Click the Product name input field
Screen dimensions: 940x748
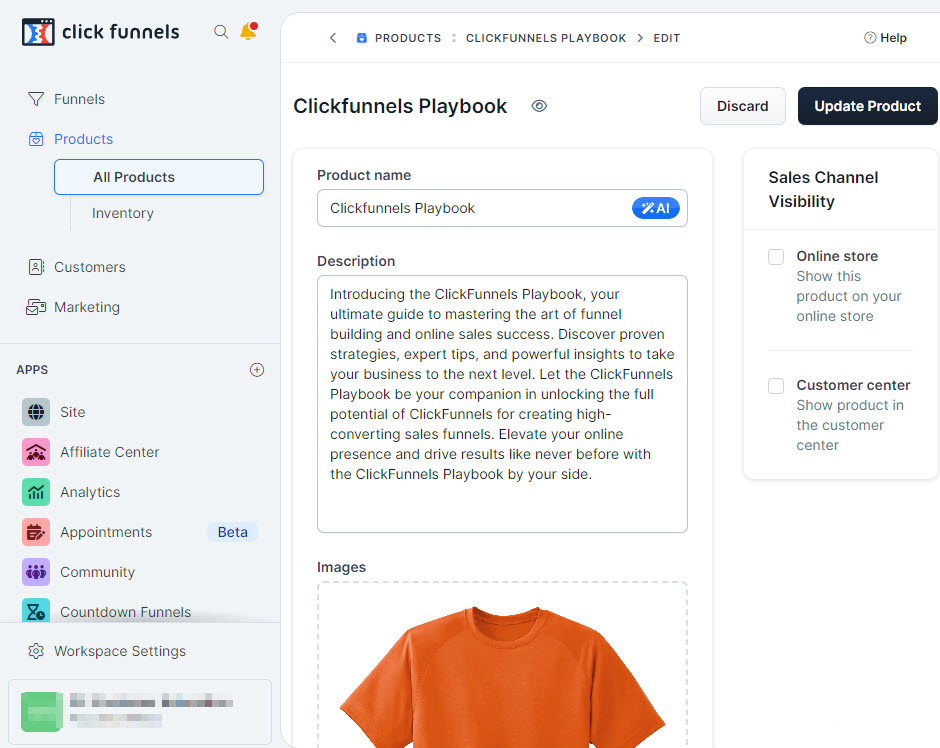(502, 208)
